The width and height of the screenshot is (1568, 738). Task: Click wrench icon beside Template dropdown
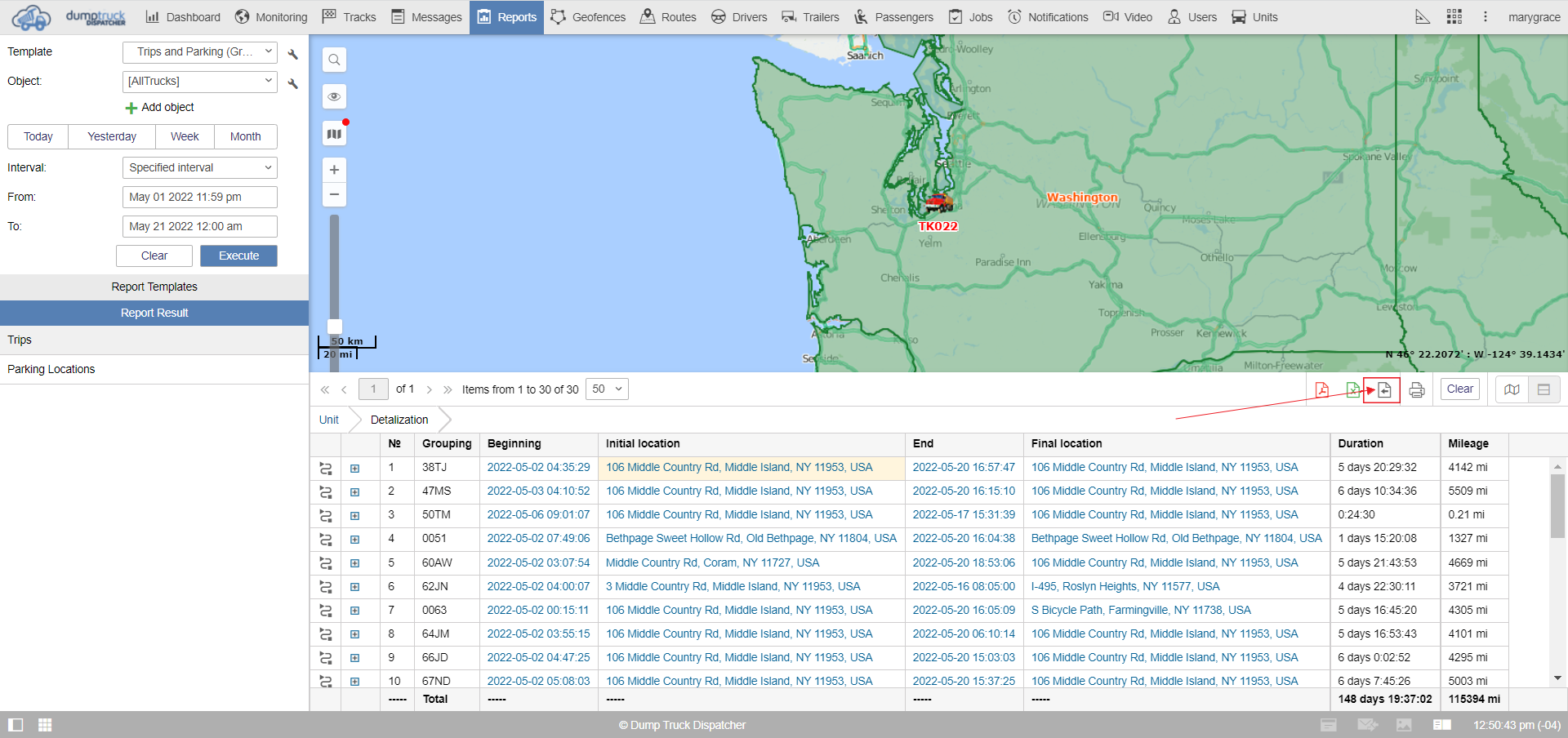293,54
